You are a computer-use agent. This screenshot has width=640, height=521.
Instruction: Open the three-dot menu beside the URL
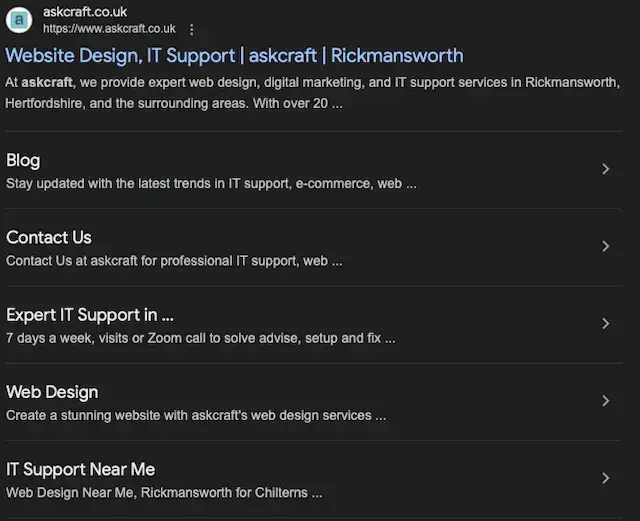click(x=191, y=29)
